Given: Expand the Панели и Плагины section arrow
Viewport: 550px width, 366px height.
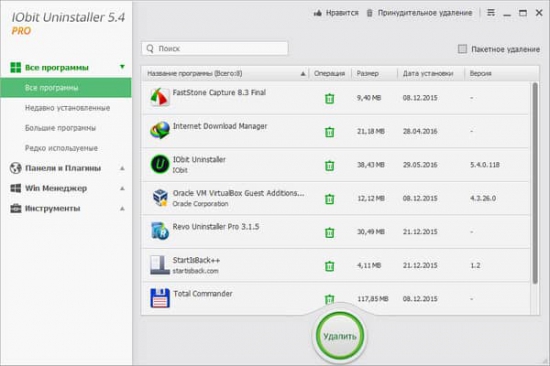Looking at the screenshot, I should (x=122, y=168).
